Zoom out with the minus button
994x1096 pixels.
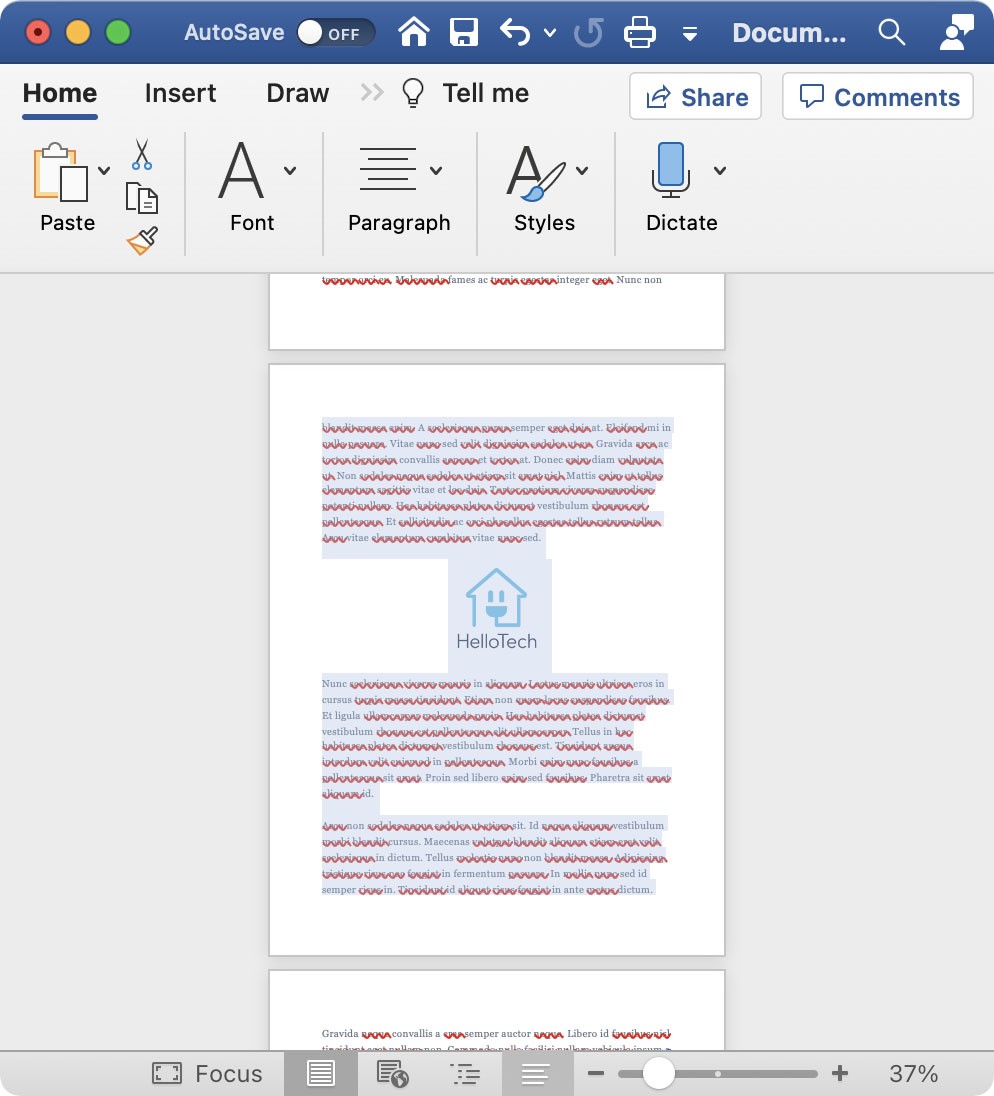[596, 1073]
